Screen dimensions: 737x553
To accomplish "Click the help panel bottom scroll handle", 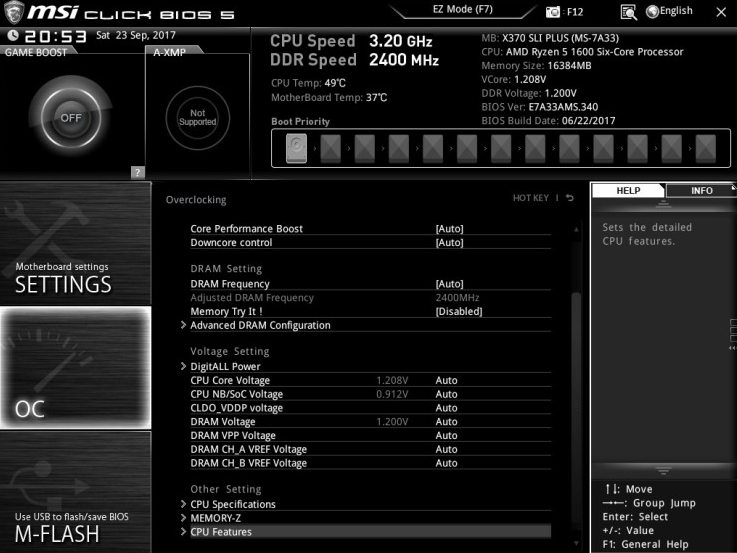I will coord(663,470).
